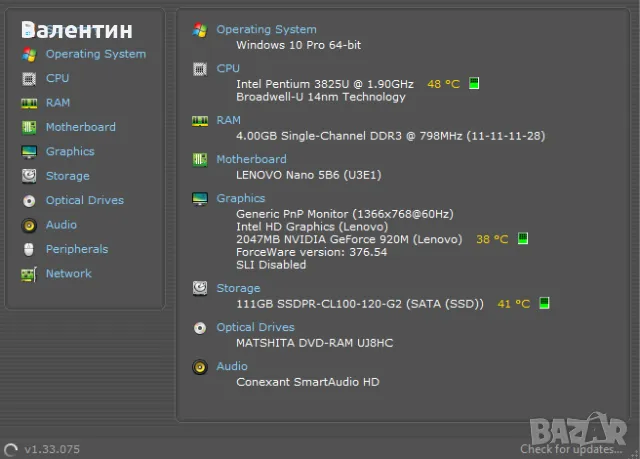Select the Motherboard icon in sidebar
The image size is (640, 459).
point(28,127)
